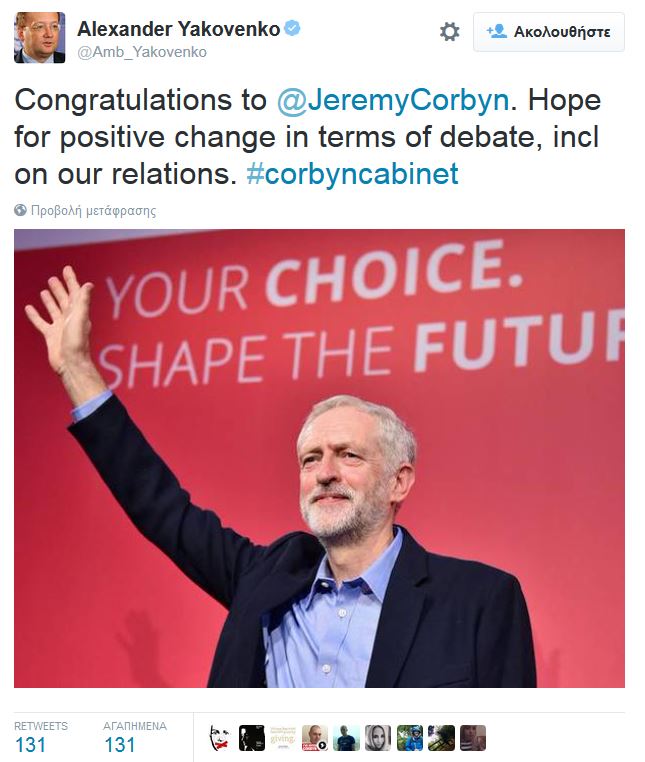Open the attached Jeremy Corbyn photo

[x=319, y=458]
